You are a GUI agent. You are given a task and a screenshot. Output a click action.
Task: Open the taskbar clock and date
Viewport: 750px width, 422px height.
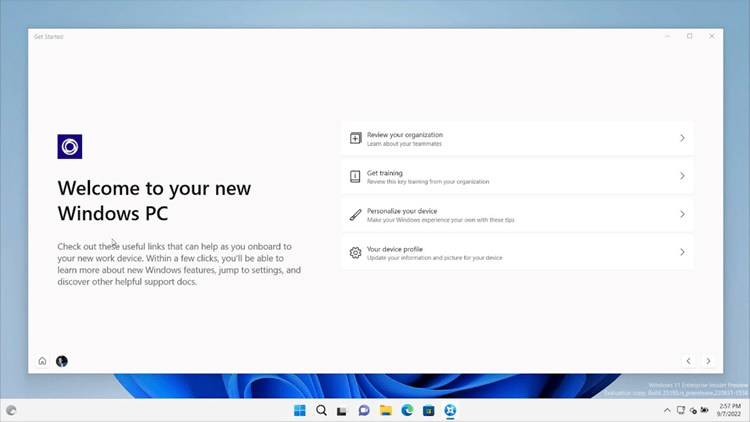(x=730, y=410)
